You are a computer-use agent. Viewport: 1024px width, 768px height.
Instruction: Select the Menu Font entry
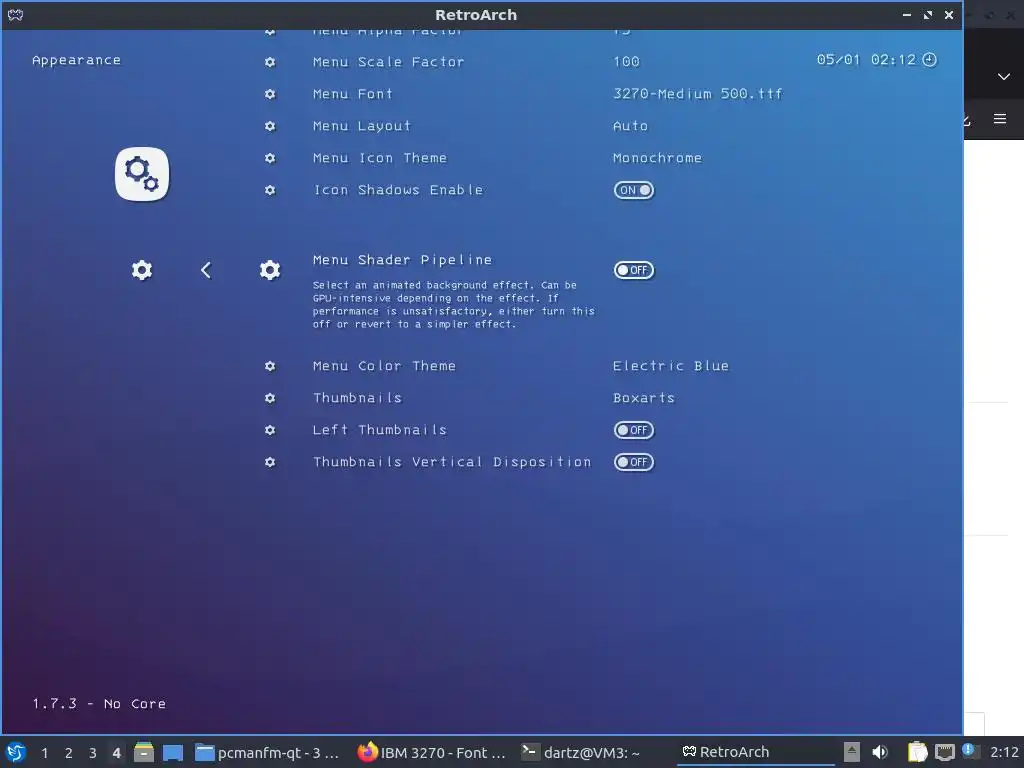353,94
